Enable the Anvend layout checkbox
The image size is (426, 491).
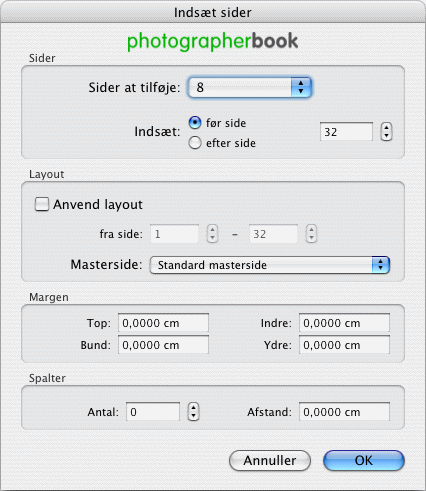coord(42,204)
